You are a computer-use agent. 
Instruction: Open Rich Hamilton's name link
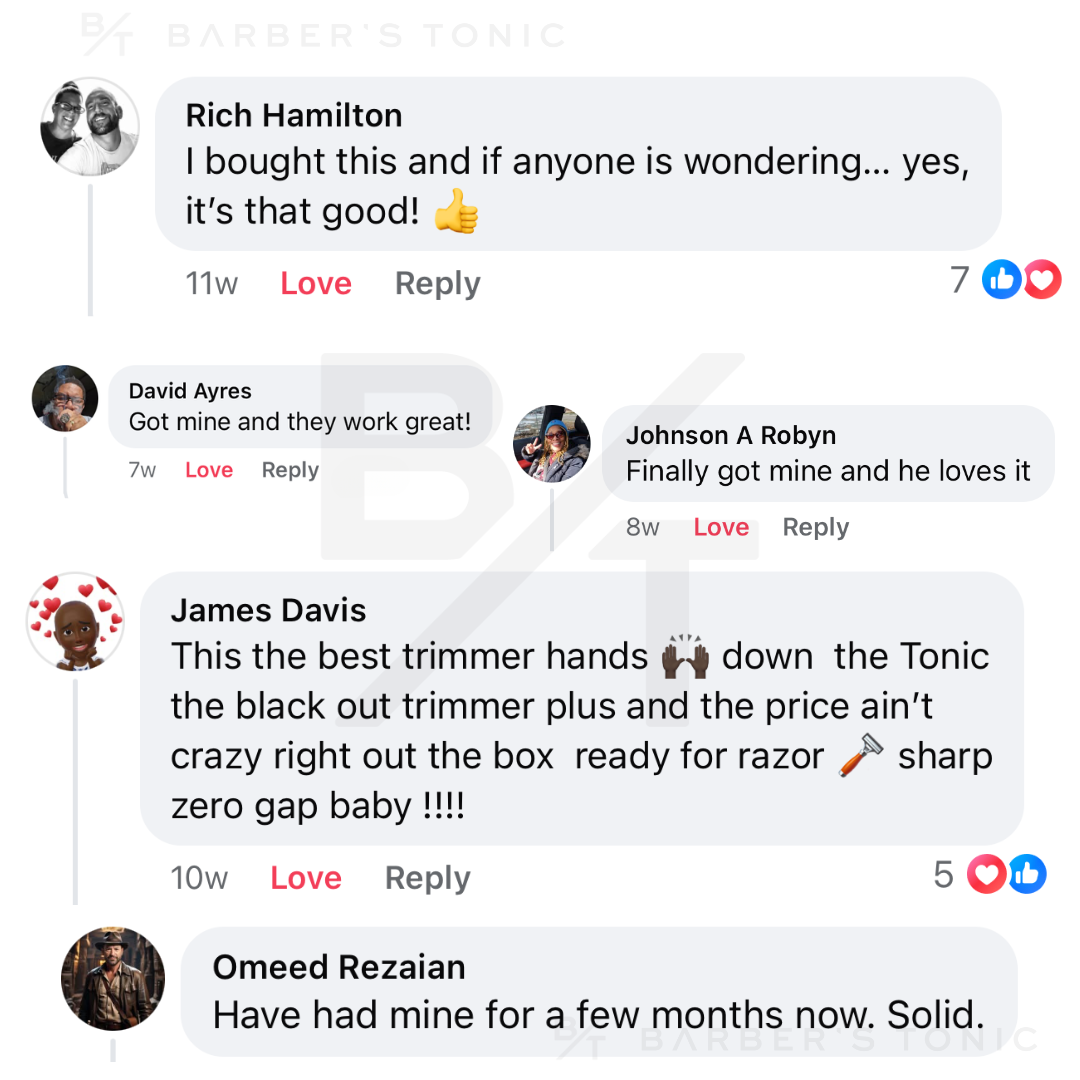click(x=294, y=115)
